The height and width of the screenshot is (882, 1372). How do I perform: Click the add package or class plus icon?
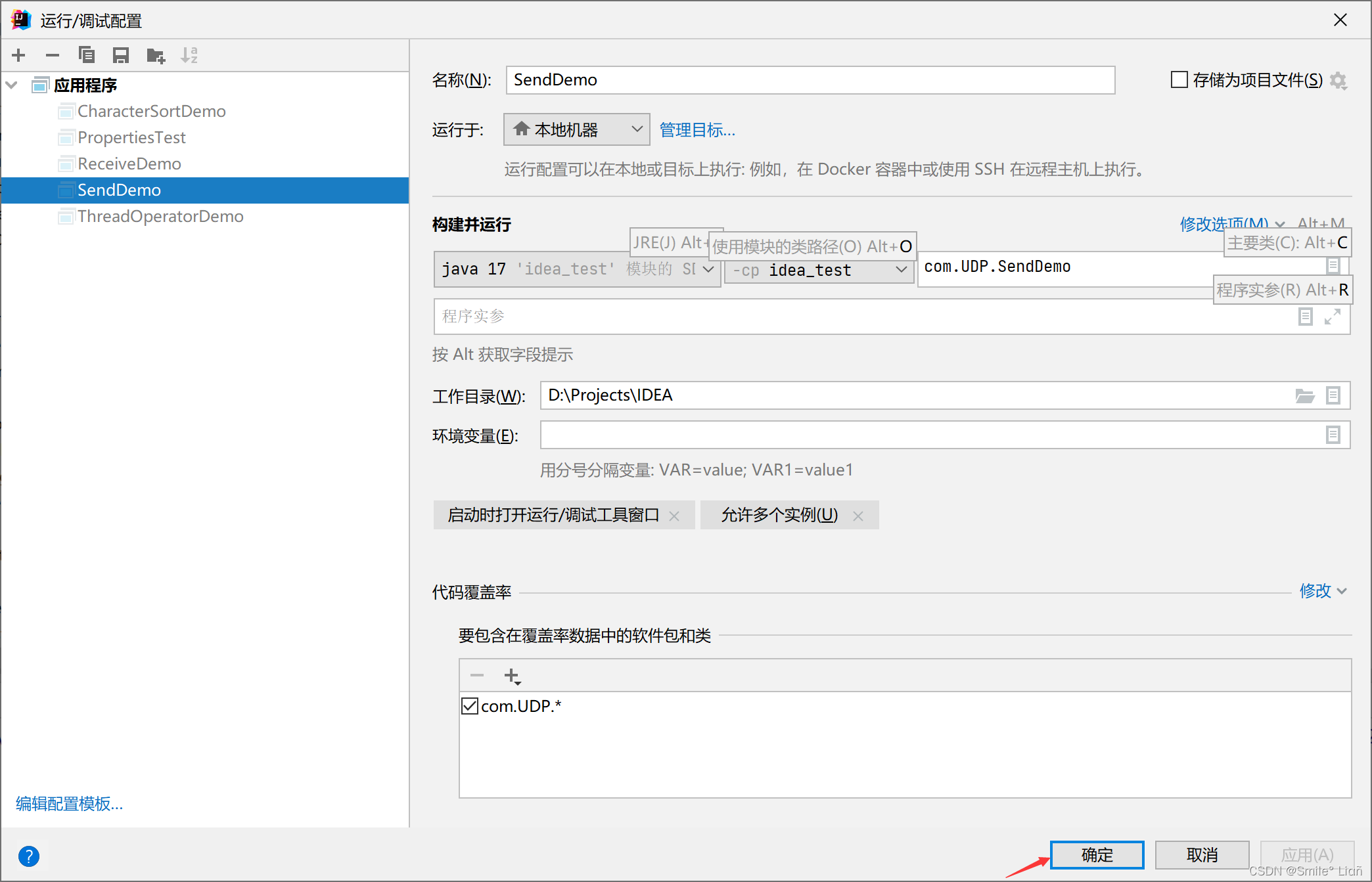point(512,675)
